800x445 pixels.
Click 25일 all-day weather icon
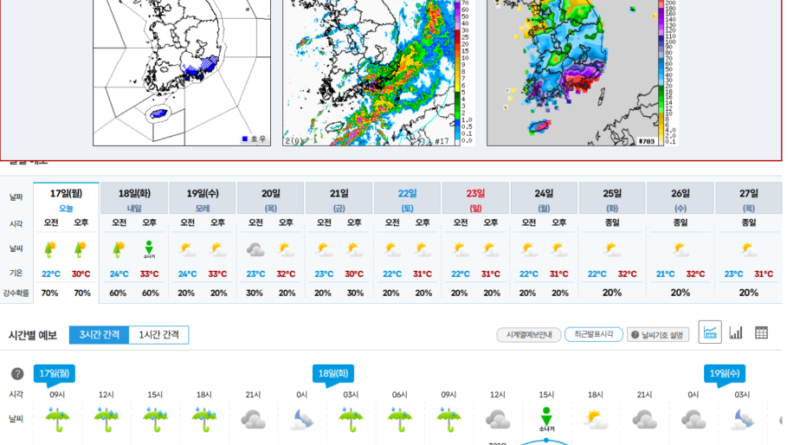611,250
